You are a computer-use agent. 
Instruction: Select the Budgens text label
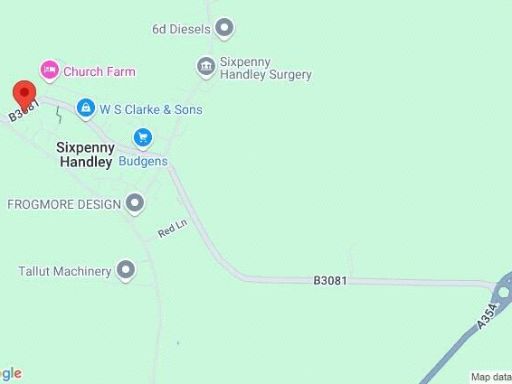(x=143, y=161)
